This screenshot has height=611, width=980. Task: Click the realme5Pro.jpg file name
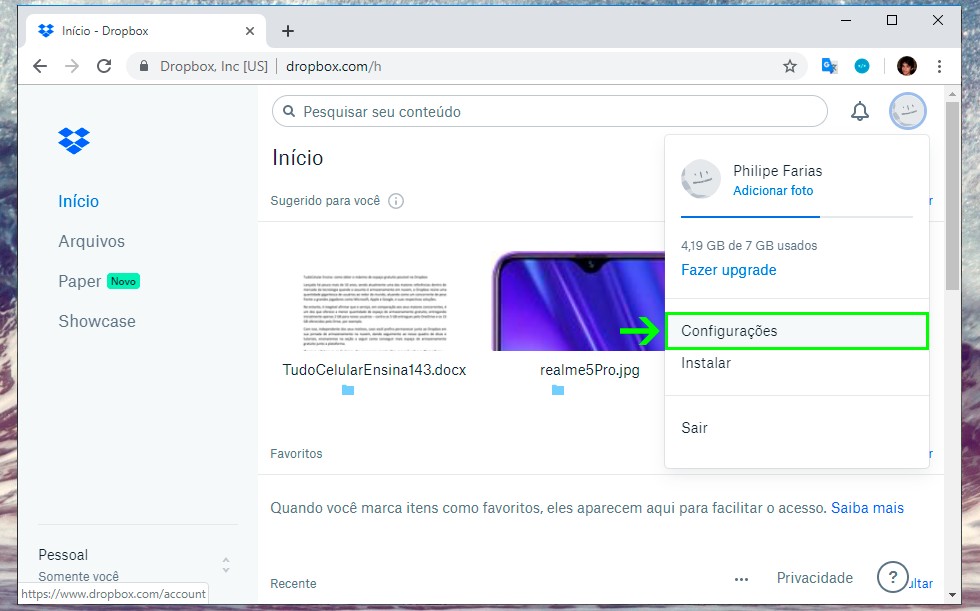tap(590, 370)
